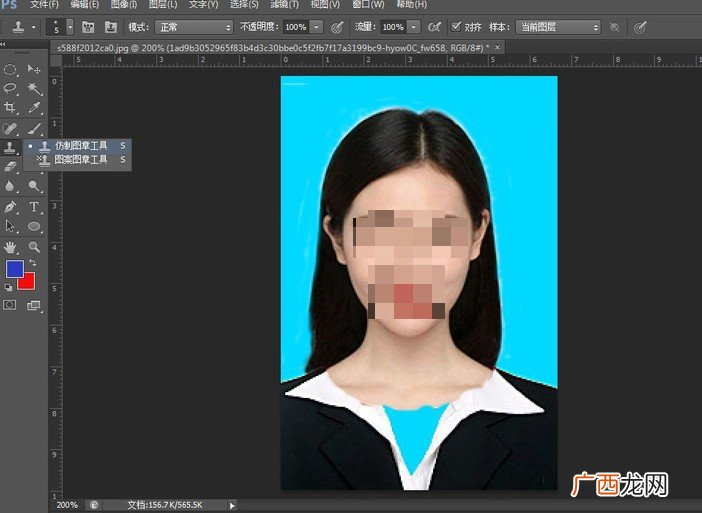Open the status bar info arrow
This screenshot has width=702, height=513.
232,506
